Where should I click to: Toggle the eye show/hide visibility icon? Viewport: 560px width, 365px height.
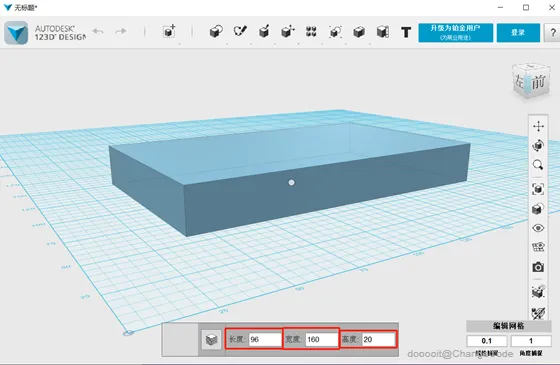(538, 228)
